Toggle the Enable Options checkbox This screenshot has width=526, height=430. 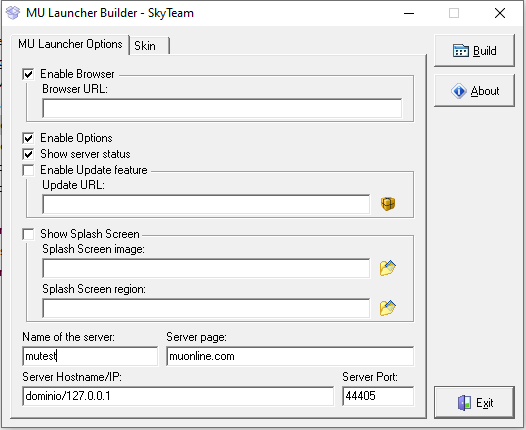tap(29, 138)
